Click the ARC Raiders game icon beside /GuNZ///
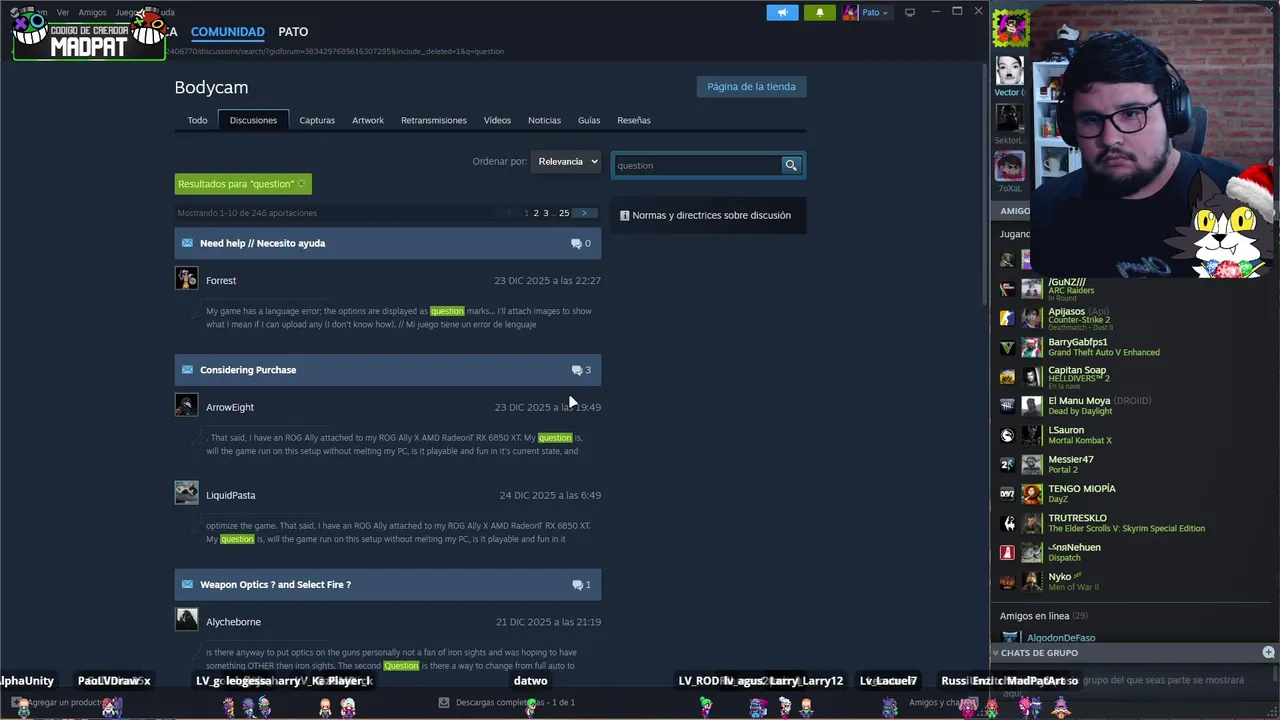The width and height of the screenshot is (1280, 720). coord(1007,290)
